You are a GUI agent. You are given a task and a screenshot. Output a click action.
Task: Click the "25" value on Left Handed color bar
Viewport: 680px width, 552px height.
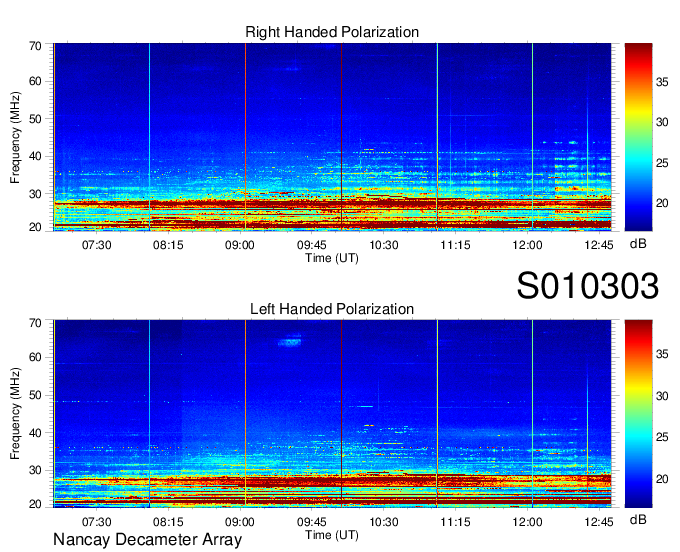[x=662, y=438]
